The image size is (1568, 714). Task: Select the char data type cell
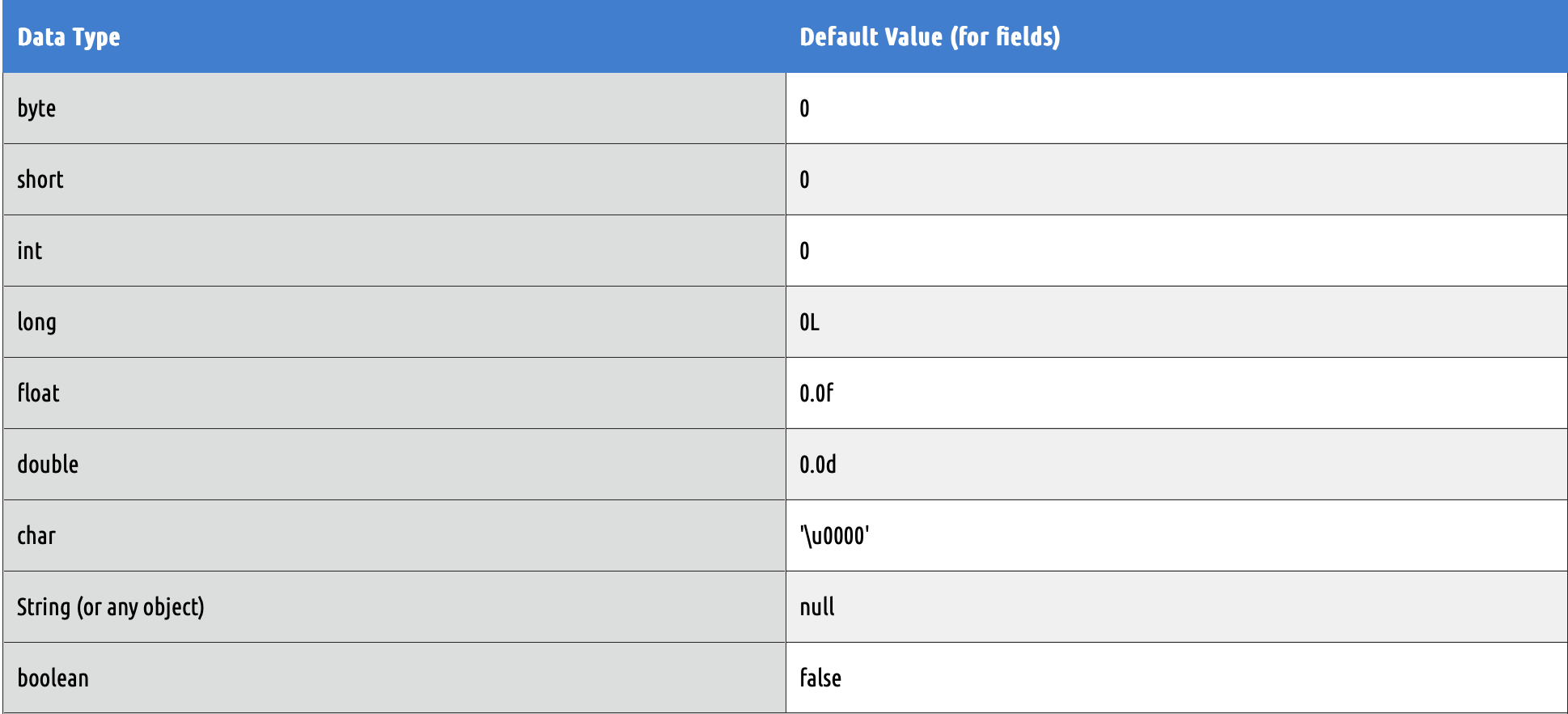394,536
